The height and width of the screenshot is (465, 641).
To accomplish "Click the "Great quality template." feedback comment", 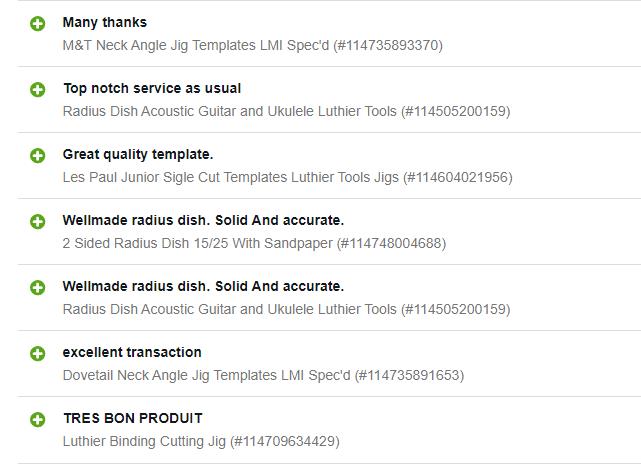I will 138,154.
